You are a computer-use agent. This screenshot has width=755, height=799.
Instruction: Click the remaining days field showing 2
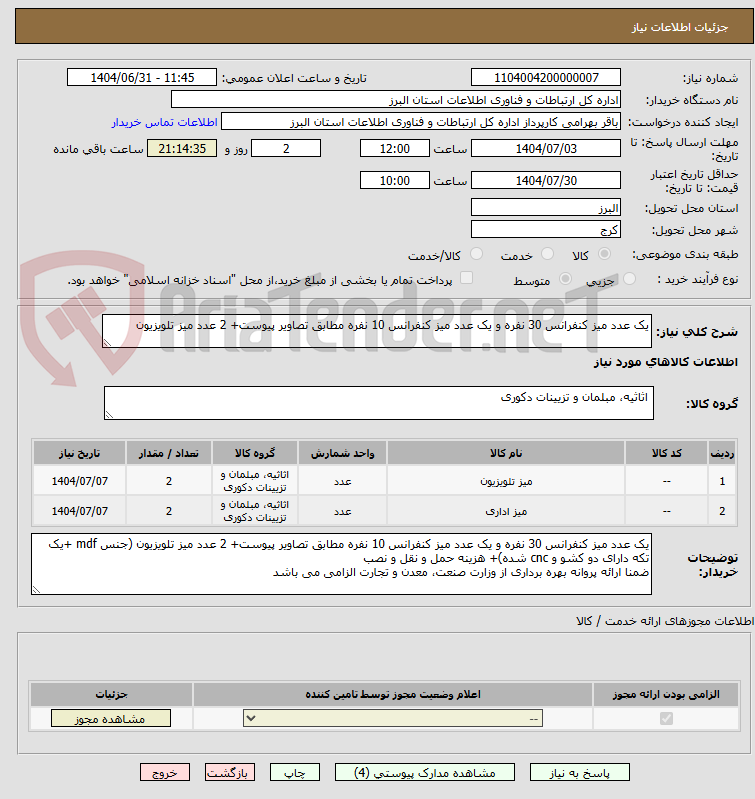tap(286, 148)
